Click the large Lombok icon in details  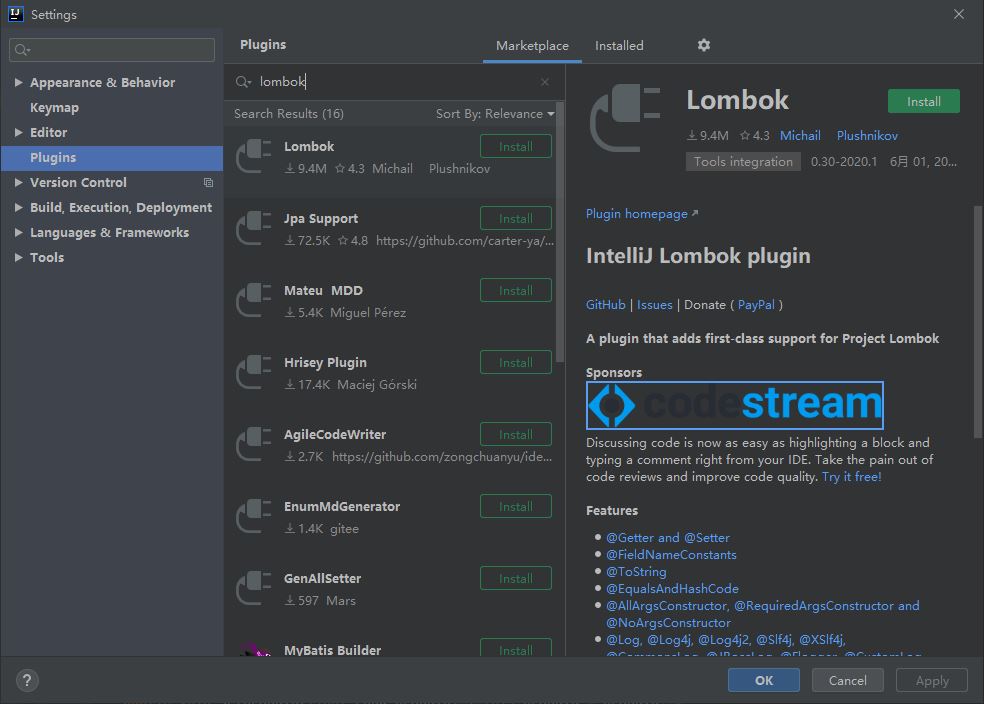click(625, 118)
